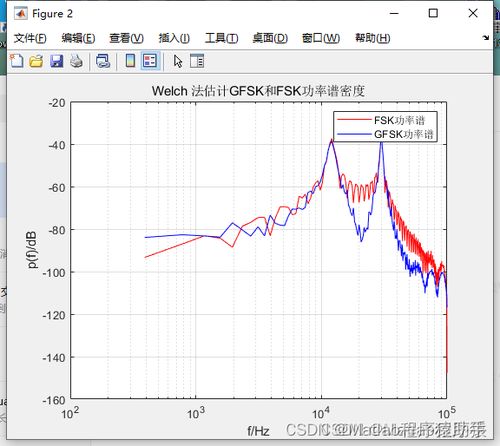This screenshot has width=500, height=446.
Task: Toggle the Insert Colorbar tool
Action: click(x=130, y=61)
